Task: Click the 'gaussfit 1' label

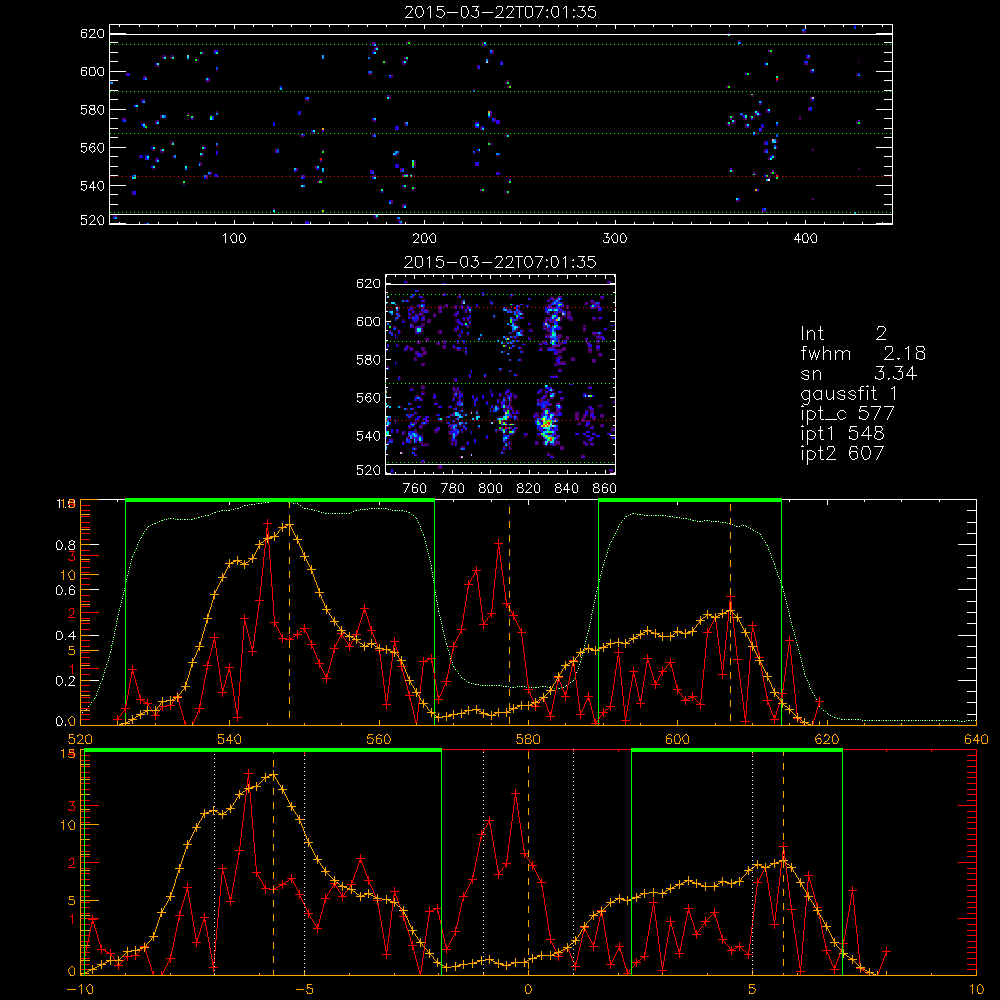Action: (849, 393)
